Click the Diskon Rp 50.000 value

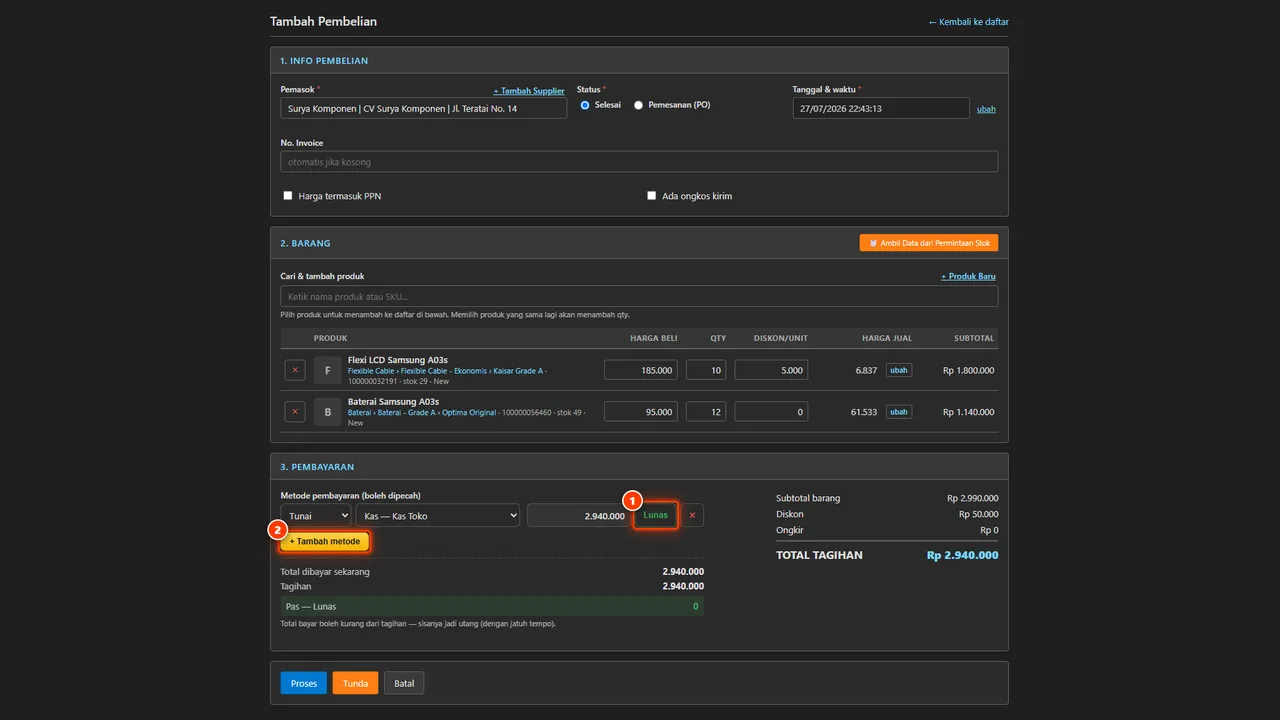tap(978, 514)
